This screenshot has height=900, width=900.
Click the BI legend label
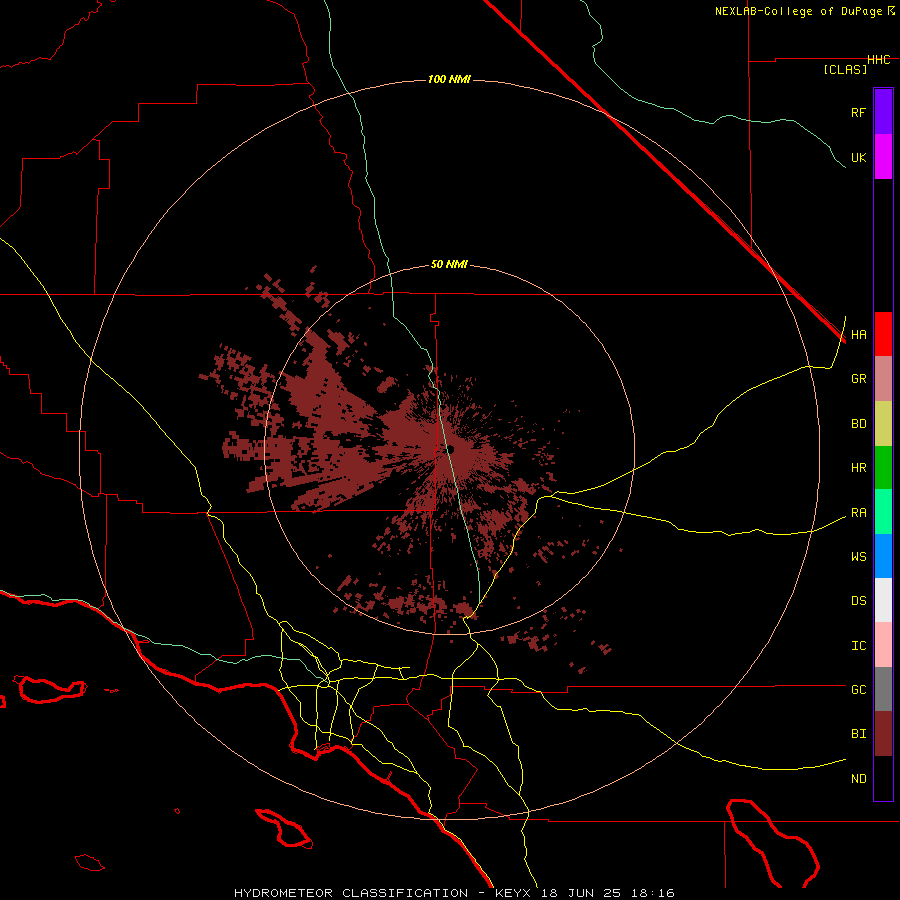[858, 734]
